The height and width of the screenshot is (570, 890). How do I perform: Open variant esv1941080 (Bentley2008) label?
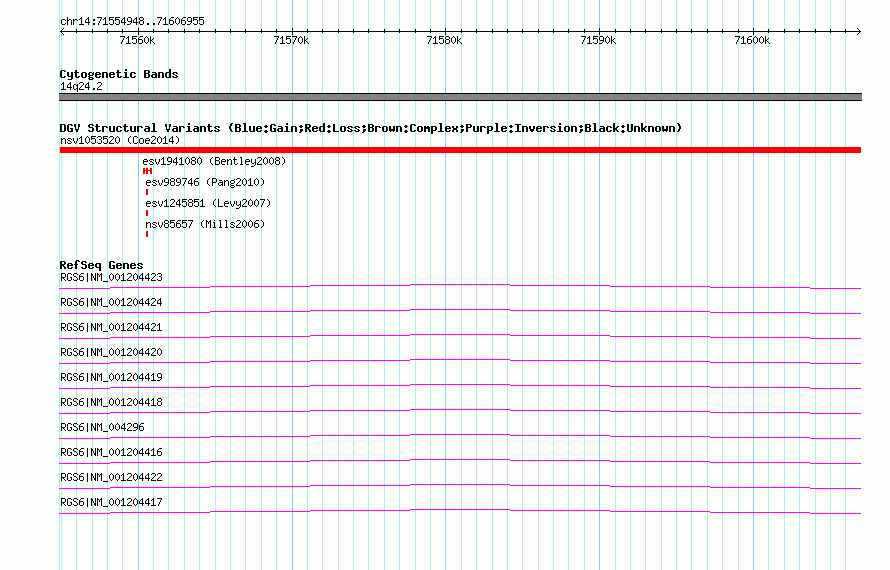[214, 161]
